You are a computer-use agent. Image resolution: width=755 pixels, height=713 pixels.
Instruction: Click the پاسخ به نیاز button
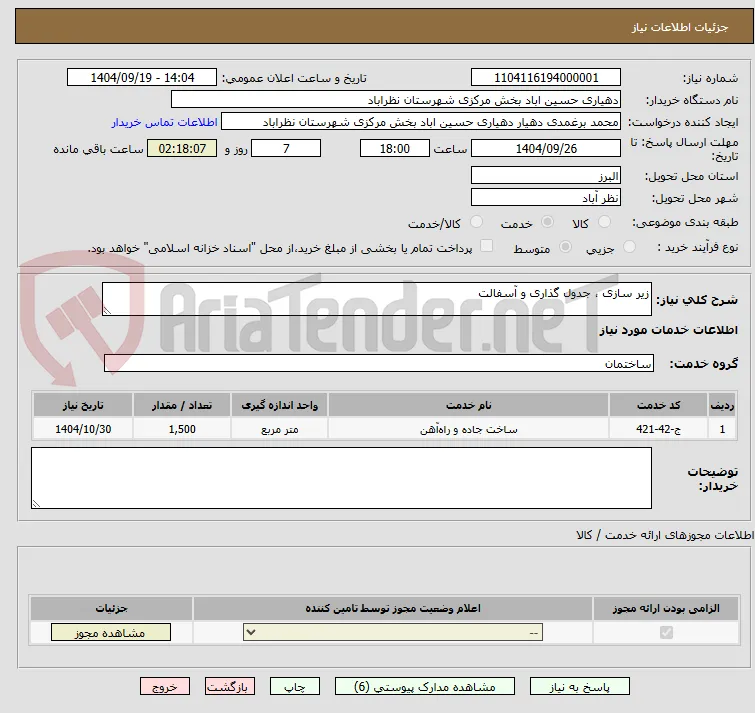click(x=579, y=687)
